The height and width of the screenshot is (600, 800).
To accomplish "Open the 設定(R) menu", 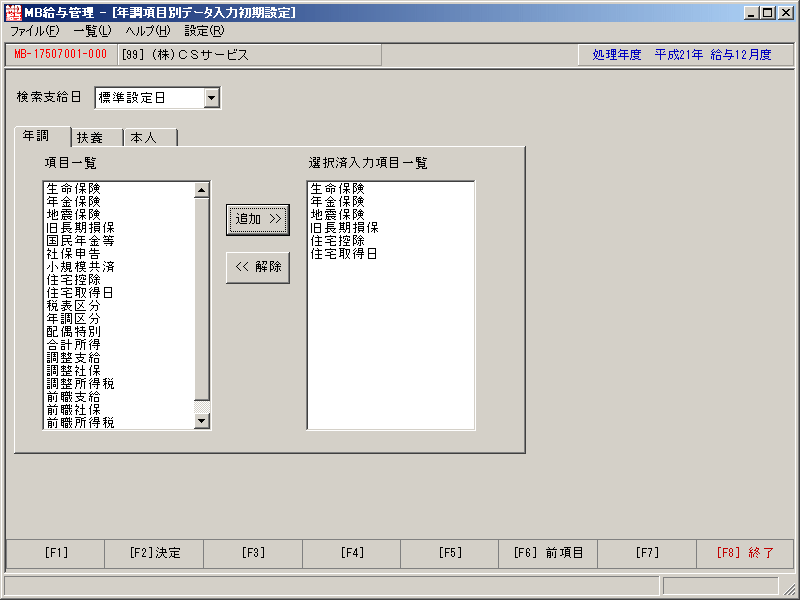I will point(204,31).
